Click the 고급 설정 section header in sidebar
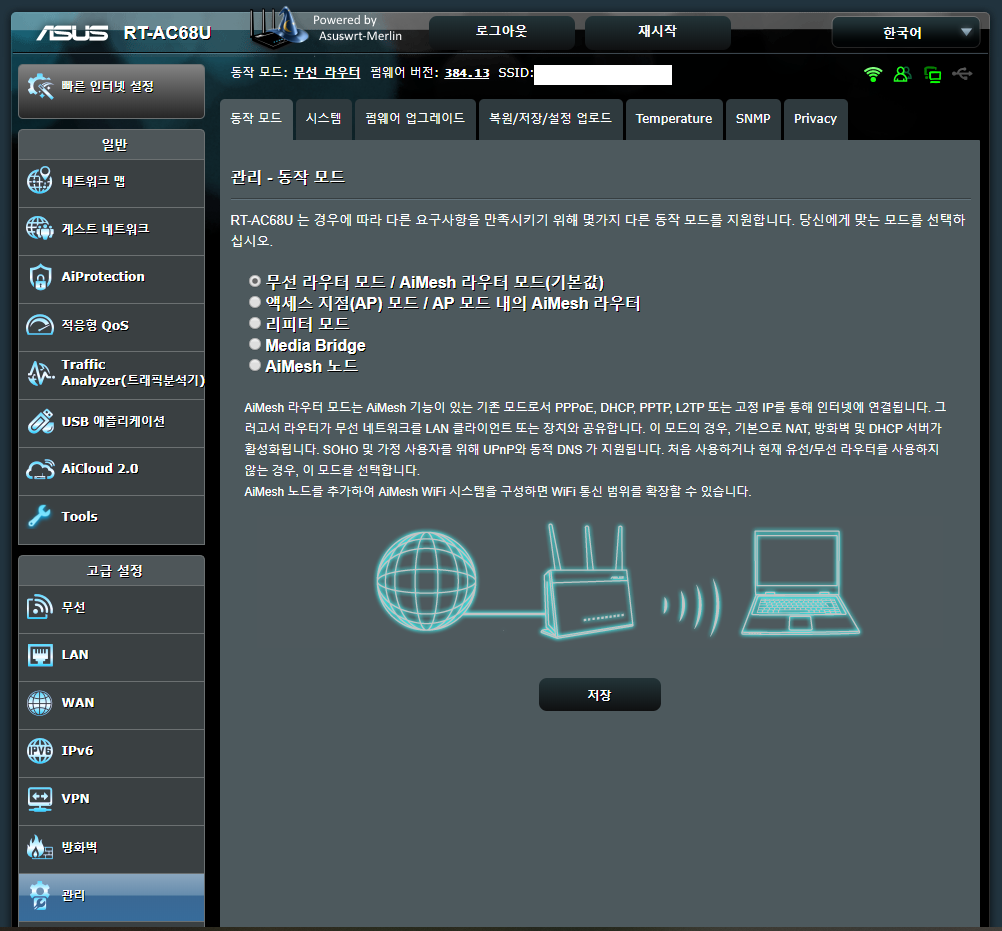1002x931 pixels. [x=114, y=571]
